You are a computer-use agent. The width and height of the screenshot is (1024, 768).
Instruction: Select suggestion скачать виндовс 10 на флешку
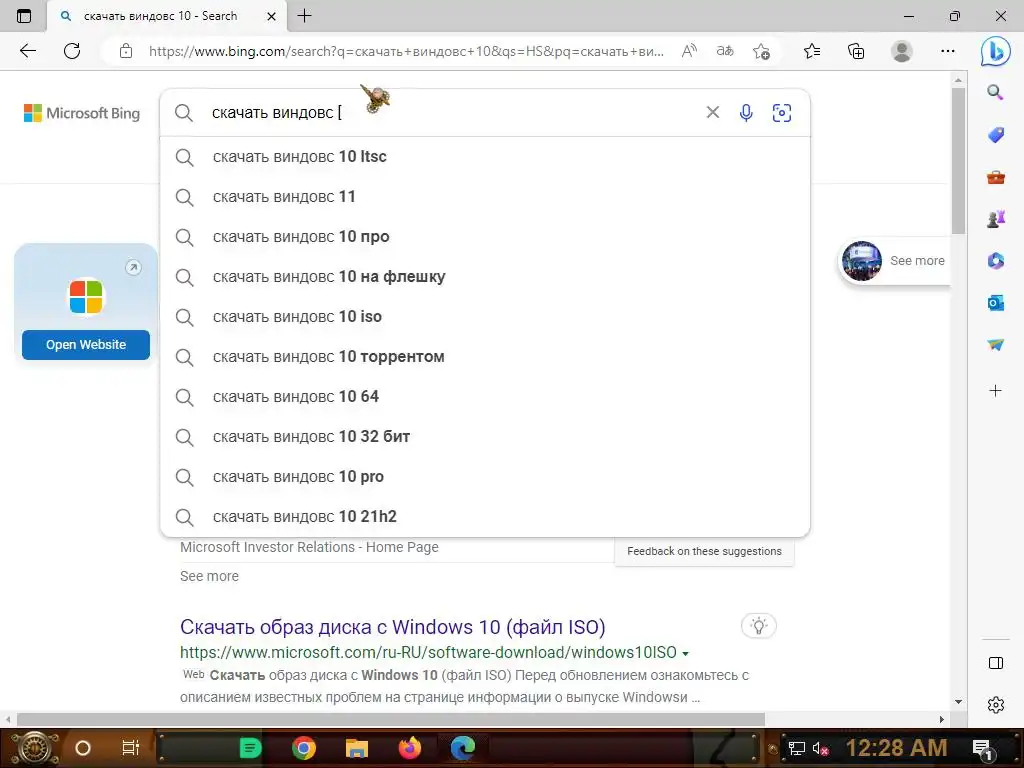[485, 277]
